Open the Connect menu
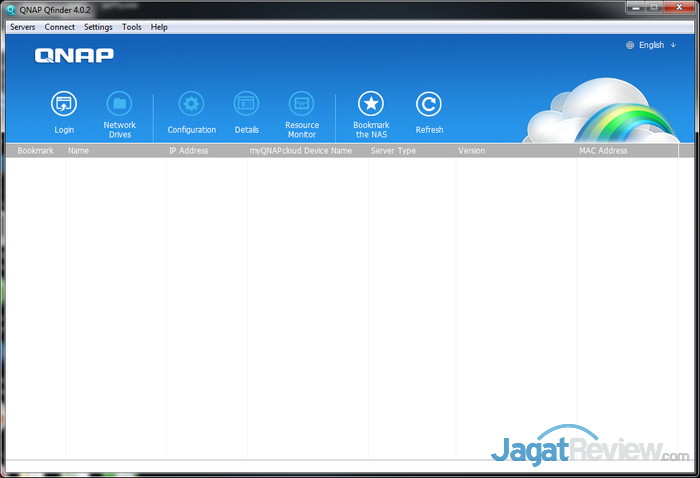This screenshot has width=700, height=478. click(59, 27)
